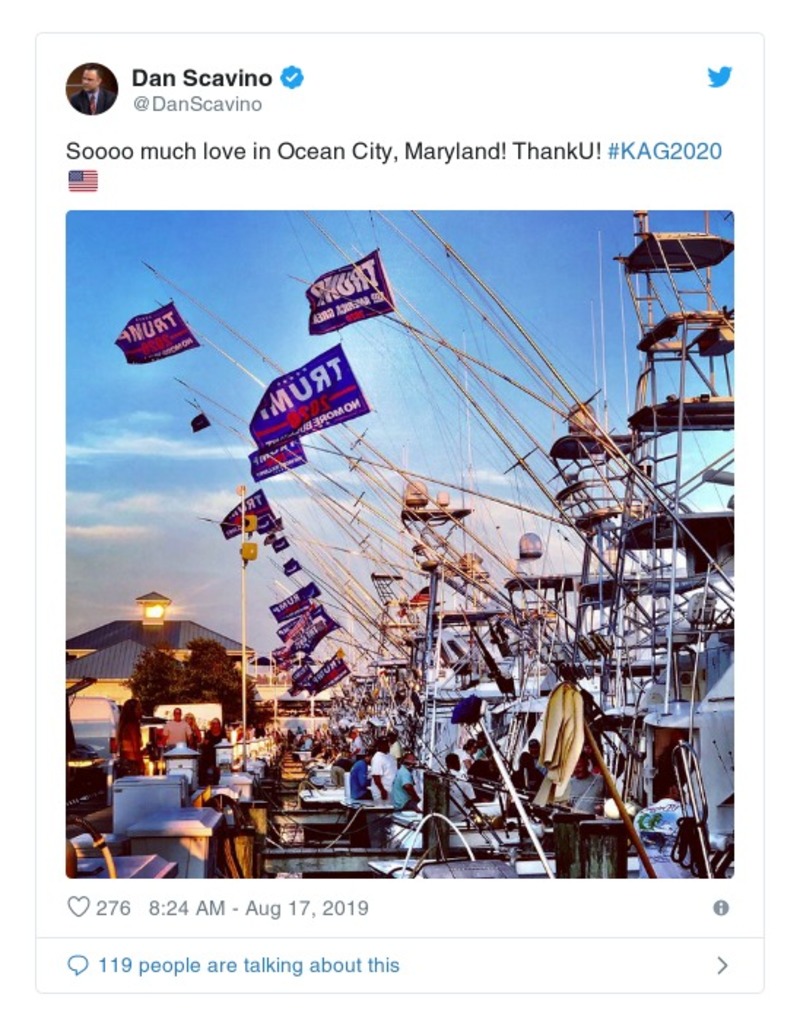Click the American flag emoji
This screenshot has height=1029, width=800.
[x=83, y=180]
